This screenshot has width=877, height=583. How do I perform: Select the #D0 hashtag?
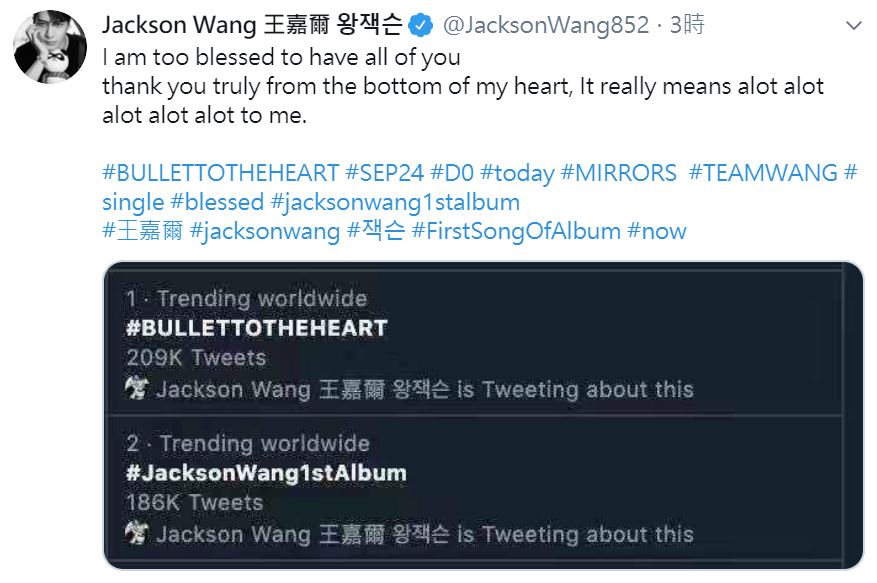[452, 173]
